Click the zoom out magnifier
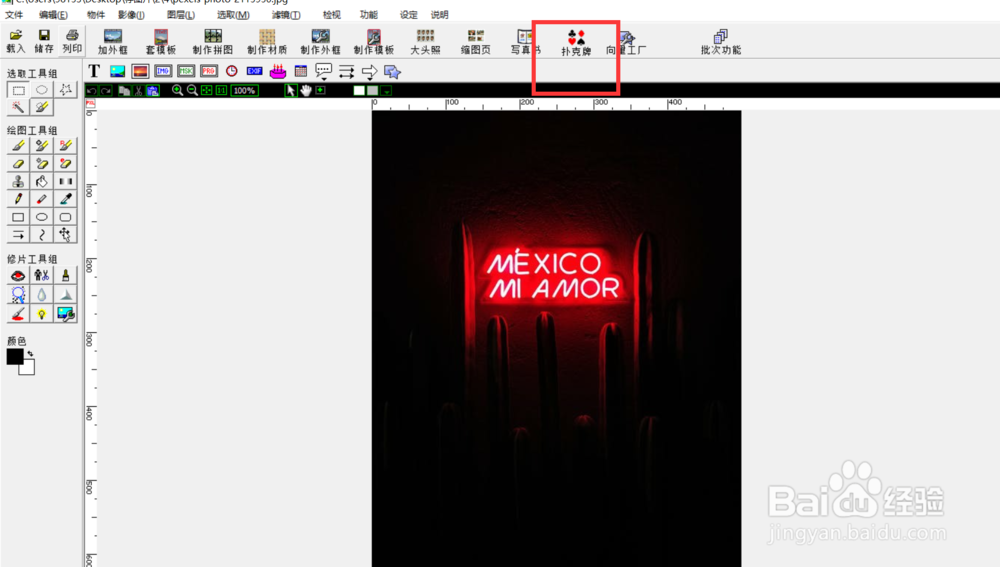 [x=192, y=91]
